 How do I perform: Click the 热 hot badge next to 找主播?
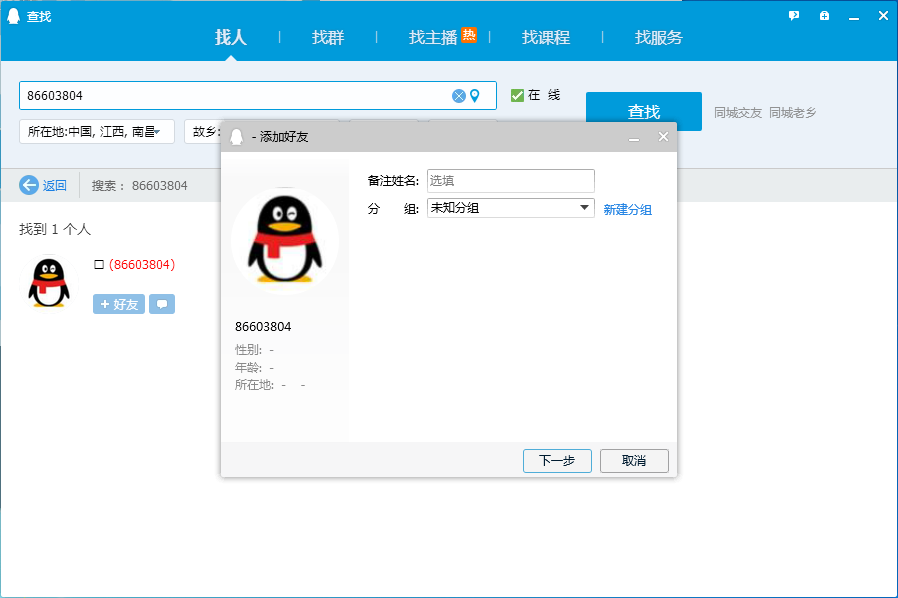469,35
